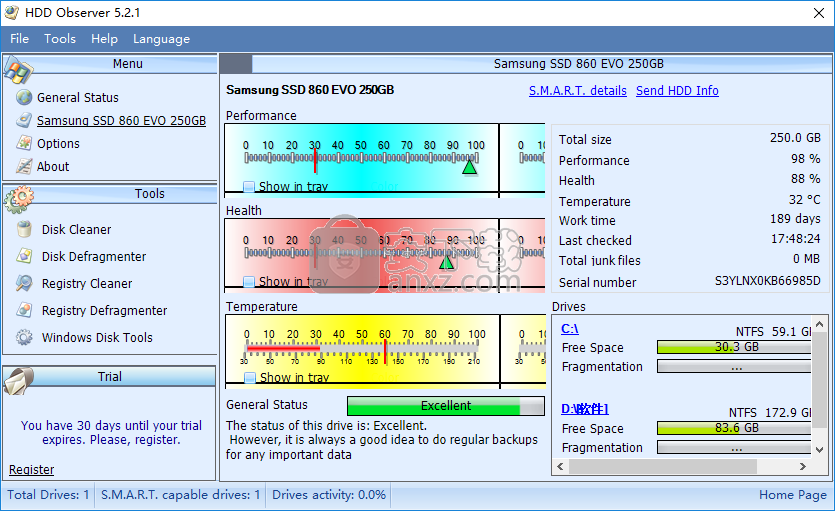Image resolution: width=835 pixels, height=511 pixels.
Task: Click the Registry Cleaner magnifier icon
Action: (24, 283)
